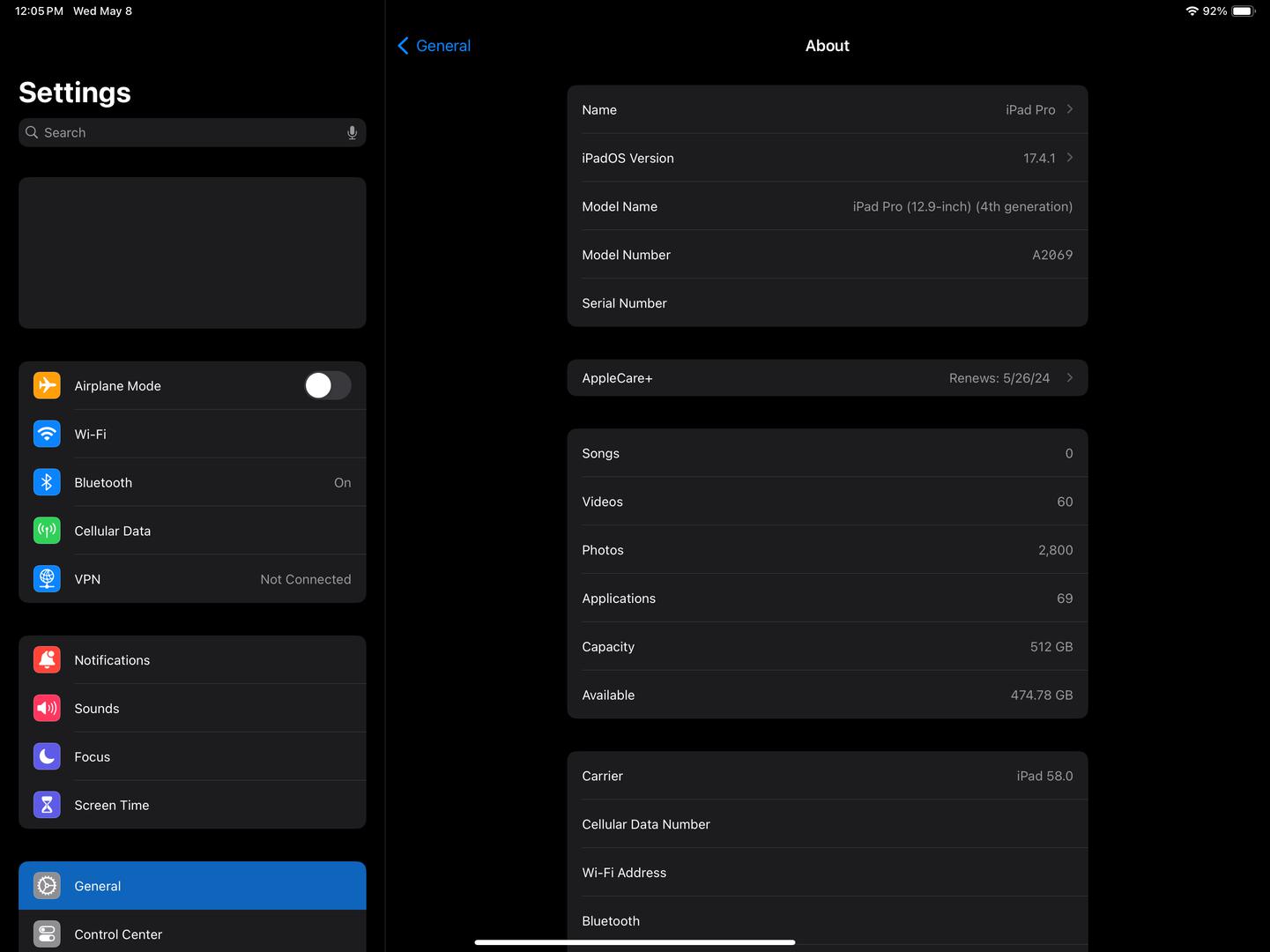Open the iPadOS Version chevron
1270x952 pixels.
point(1070,158)
